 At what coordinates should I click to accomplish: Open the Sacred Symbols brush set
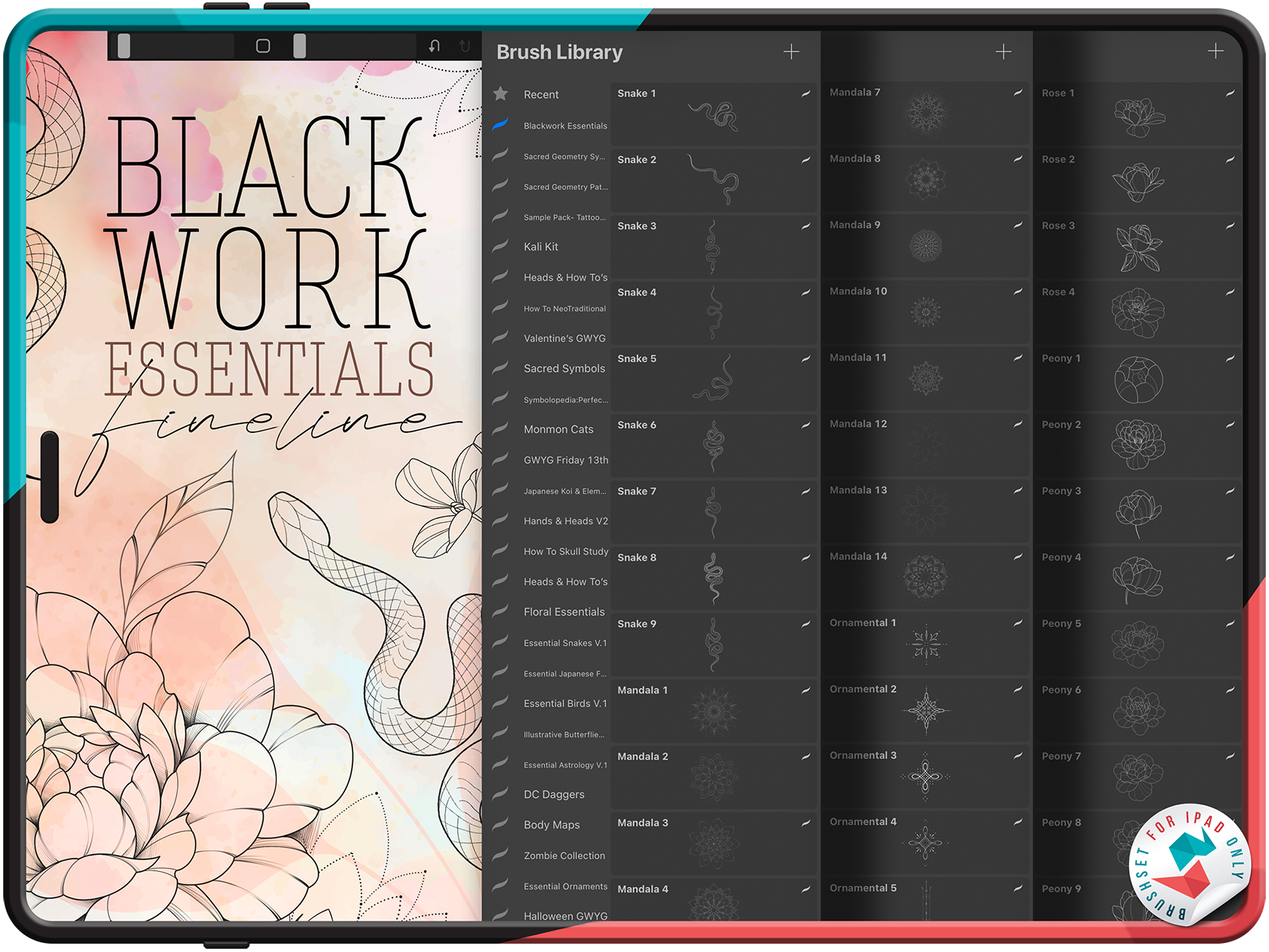(x=551, y=368)
